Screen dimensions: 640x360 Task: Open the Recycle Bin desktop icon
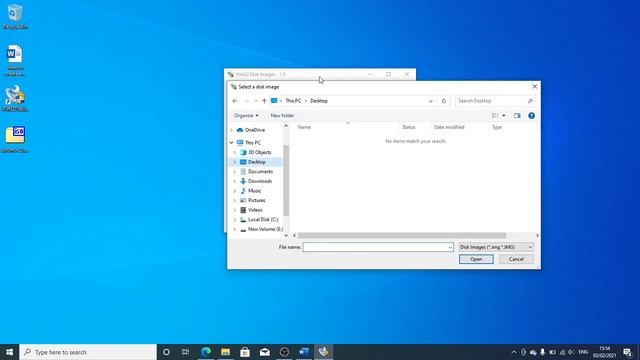pos(15,16)
